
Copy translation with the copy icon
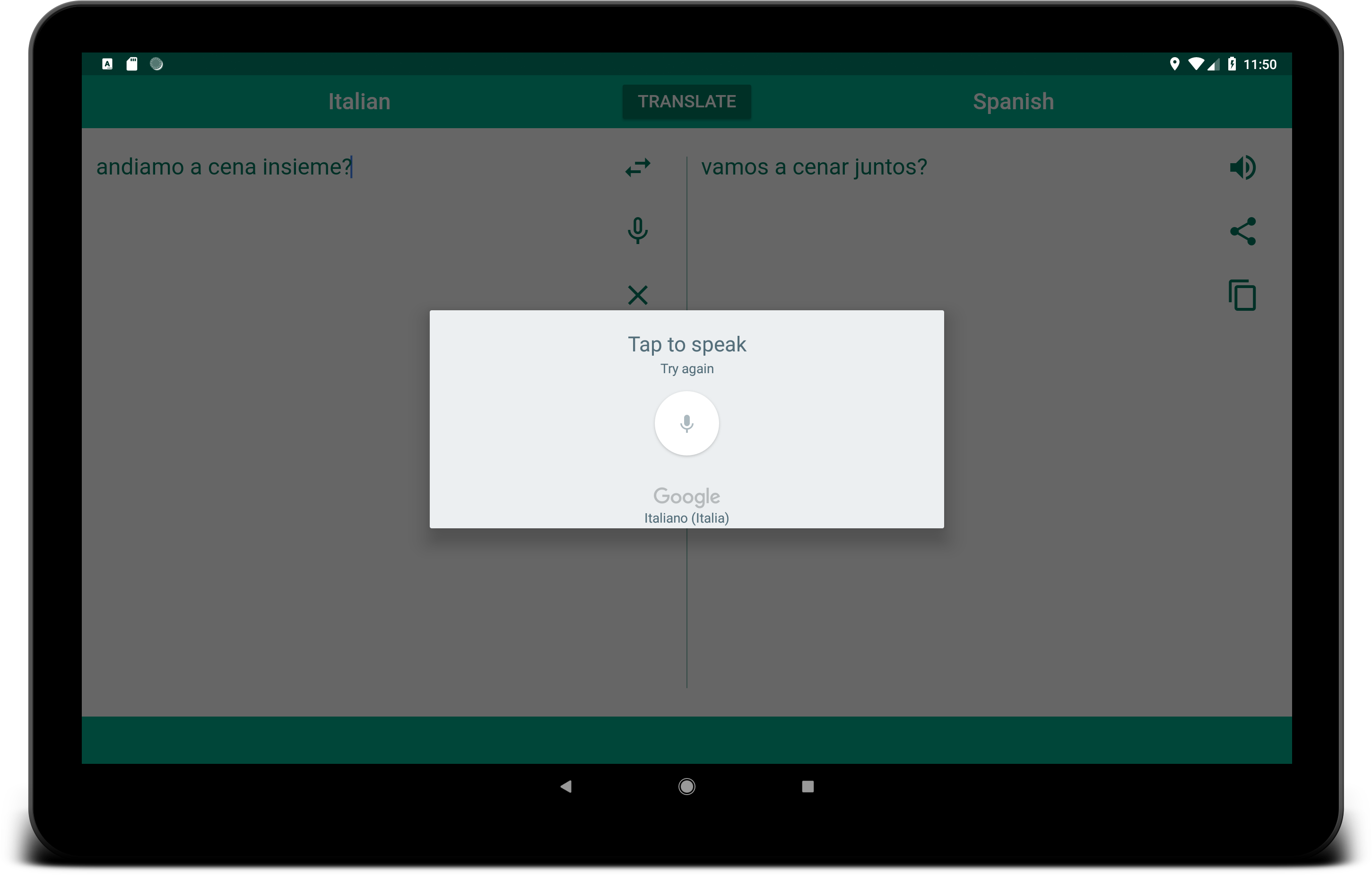[x=1242, y=295]
